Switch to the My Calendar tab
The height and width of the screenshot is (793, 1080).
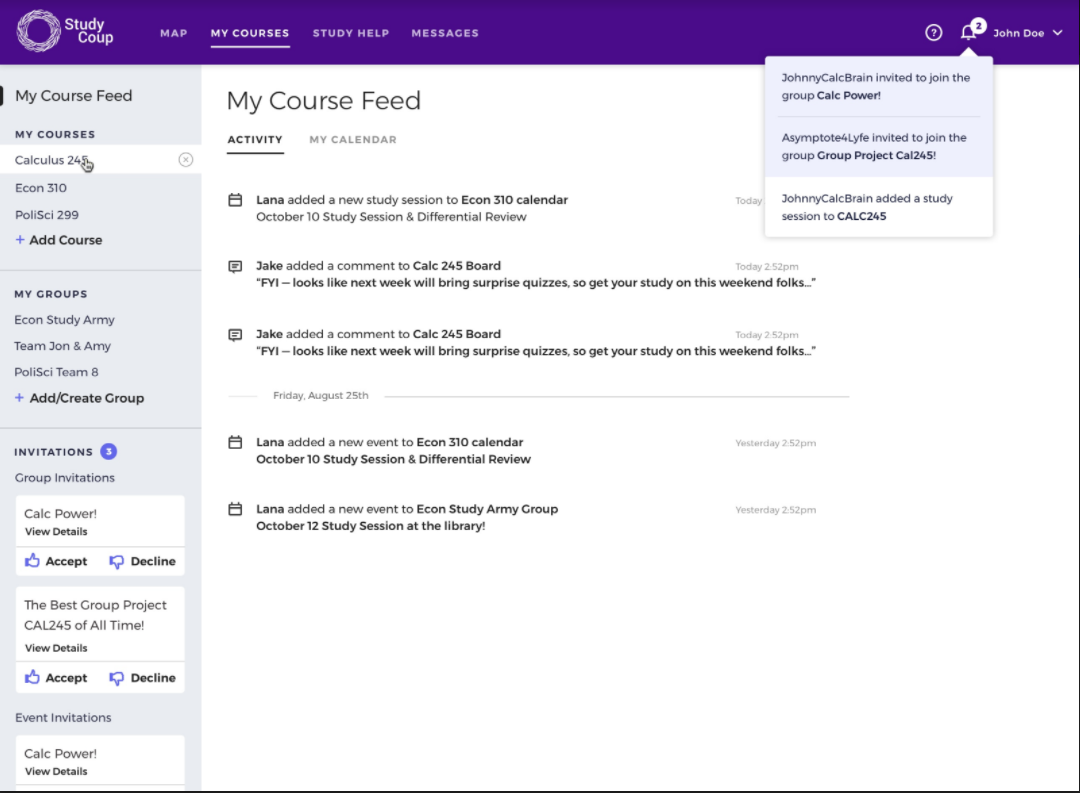click(352, 140)
